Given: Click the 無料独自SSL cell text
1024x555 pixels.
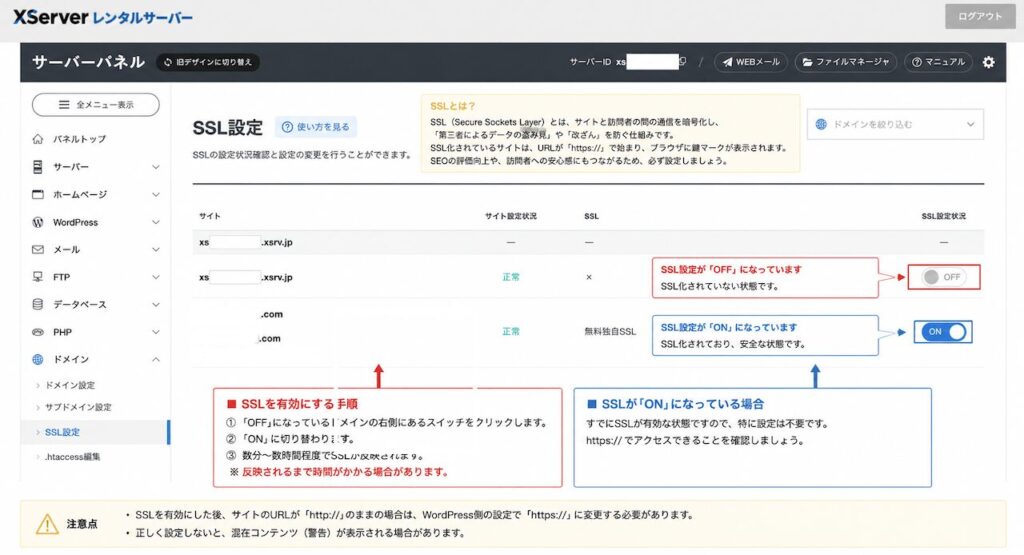Looking at the screenshot, I should 610,332.
